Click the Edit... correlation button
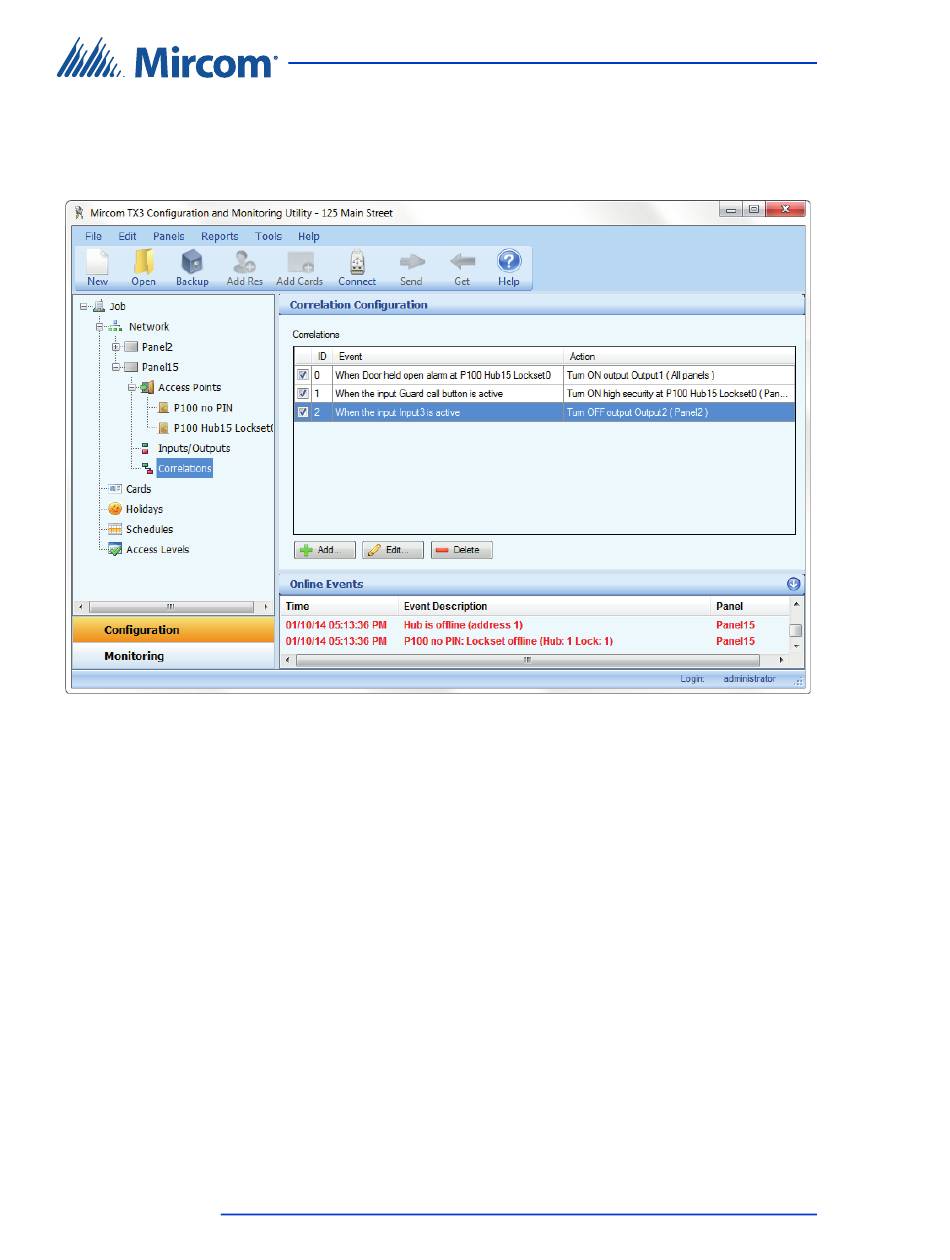This screenshot has width=950, height=1260. click(x=393, y=550)
